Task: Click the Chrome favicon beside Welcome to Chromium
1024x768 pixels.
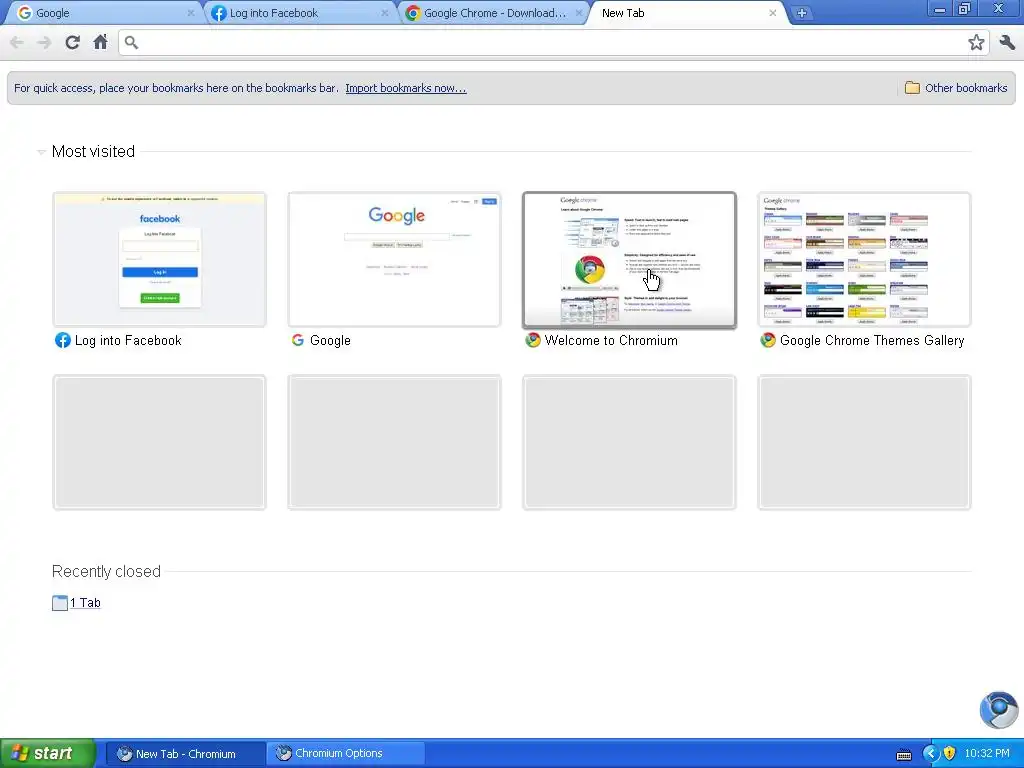Action: pyautogui.click(x=533, y=340)
